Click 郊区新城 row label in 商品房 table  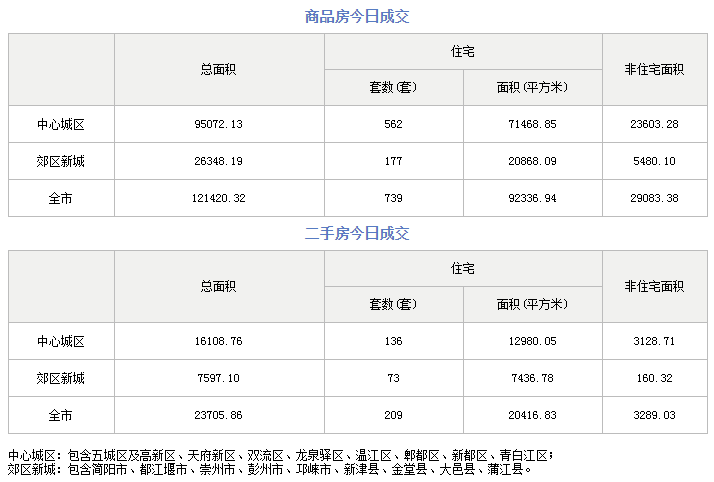click(61, 162)
